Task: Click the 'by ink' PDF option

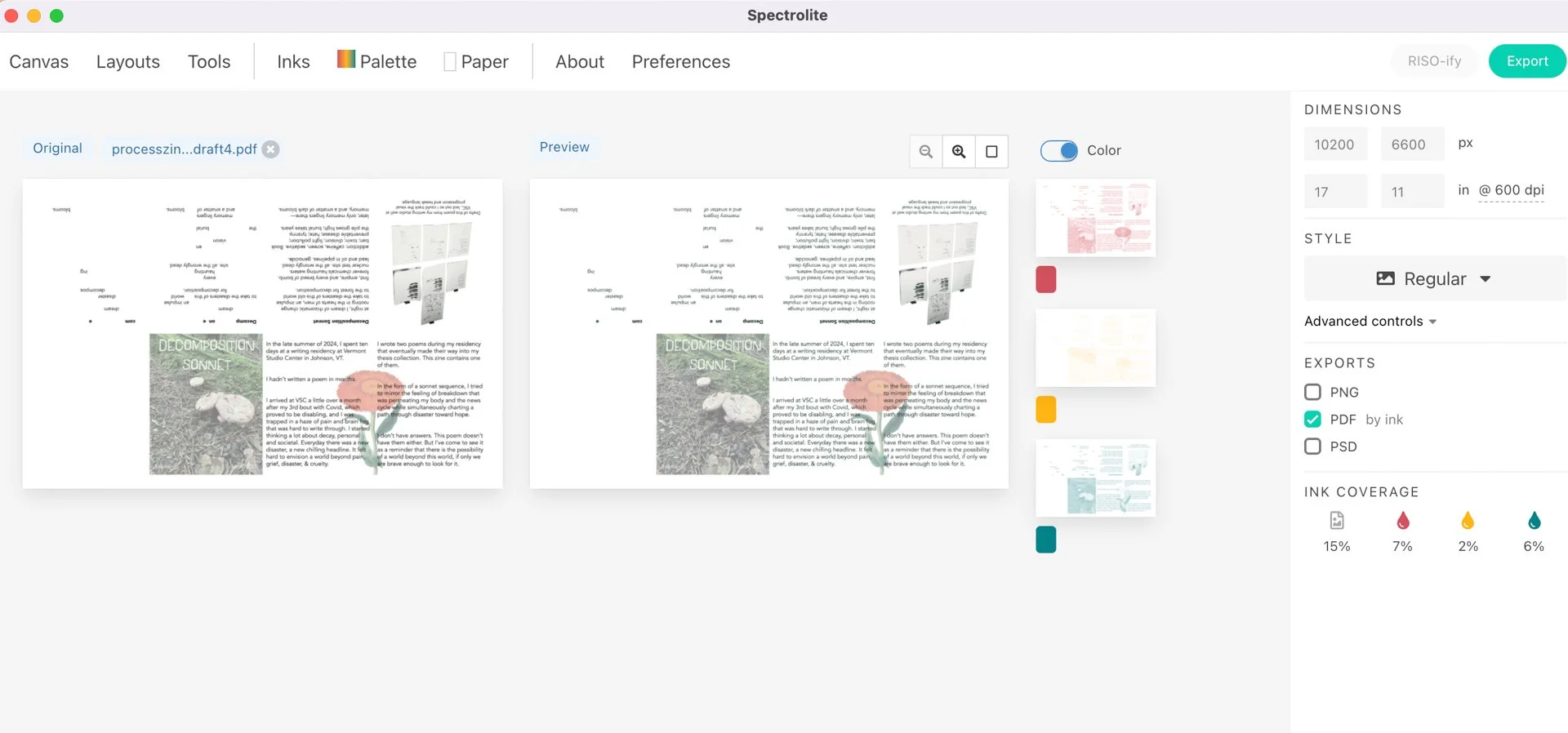Action: tap(1384, 420)
